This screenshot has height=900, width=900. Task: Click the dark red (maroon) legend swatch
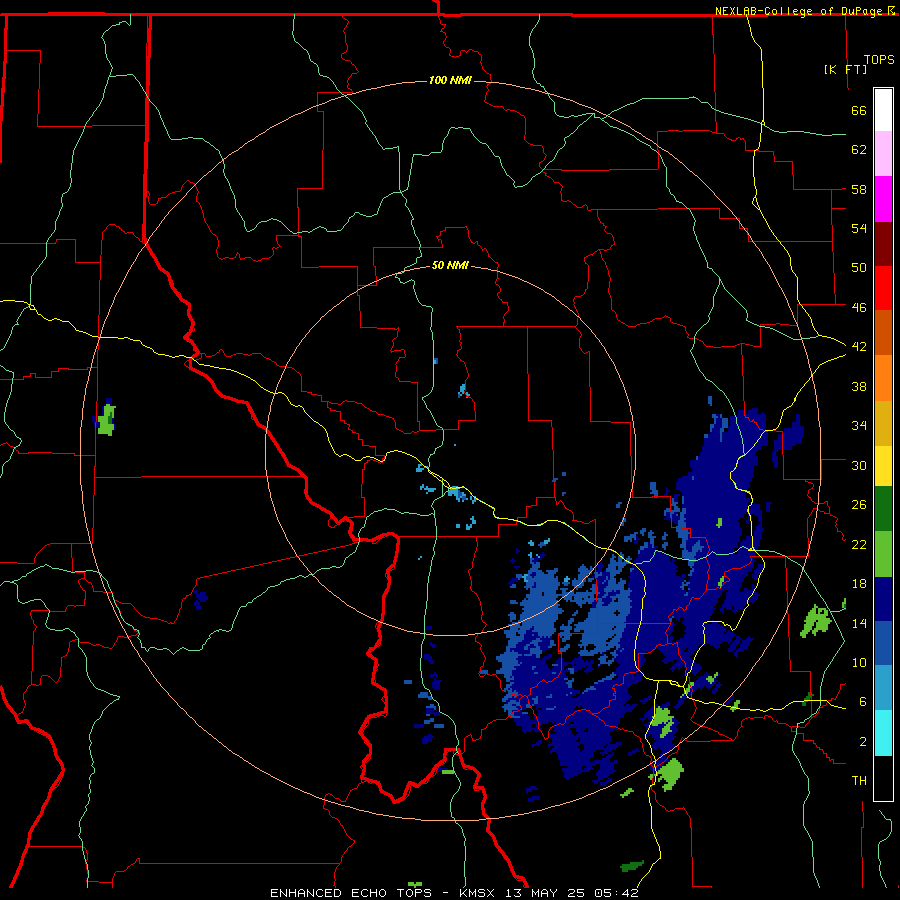coord(883,243)
